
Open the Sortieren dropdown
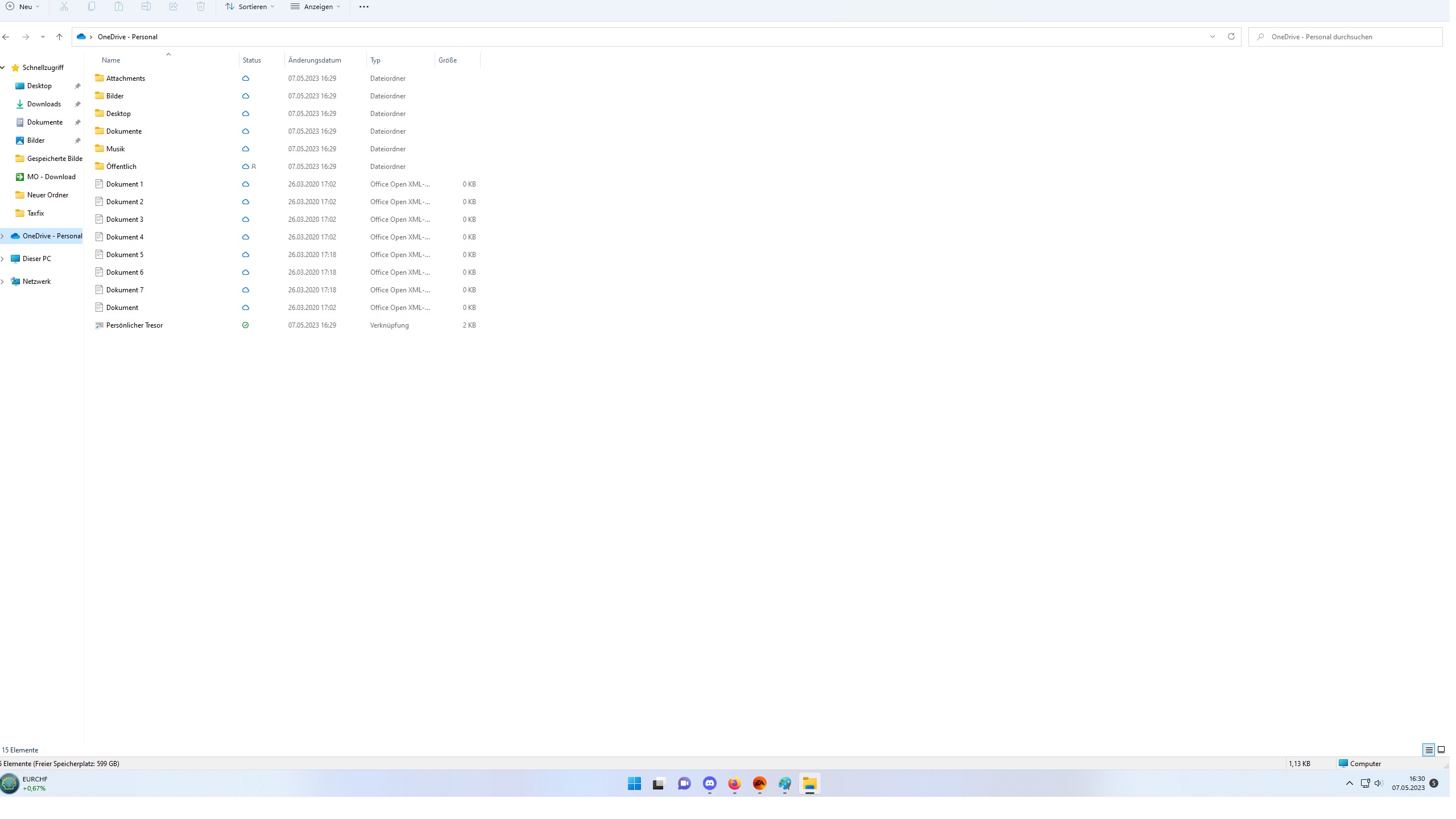point(250,7)
